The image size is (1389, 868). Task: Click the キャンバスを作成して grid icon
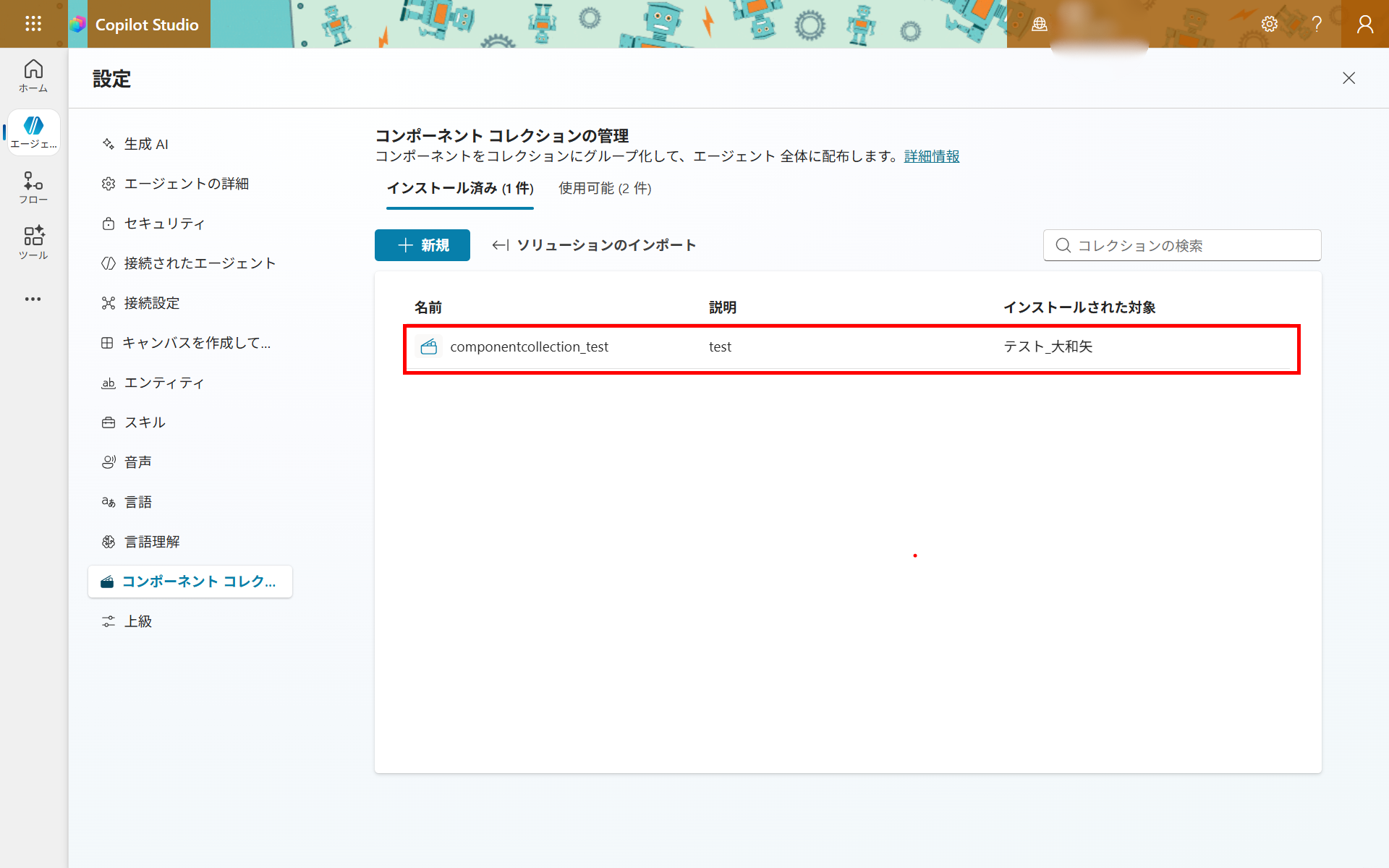pos(107,343)
